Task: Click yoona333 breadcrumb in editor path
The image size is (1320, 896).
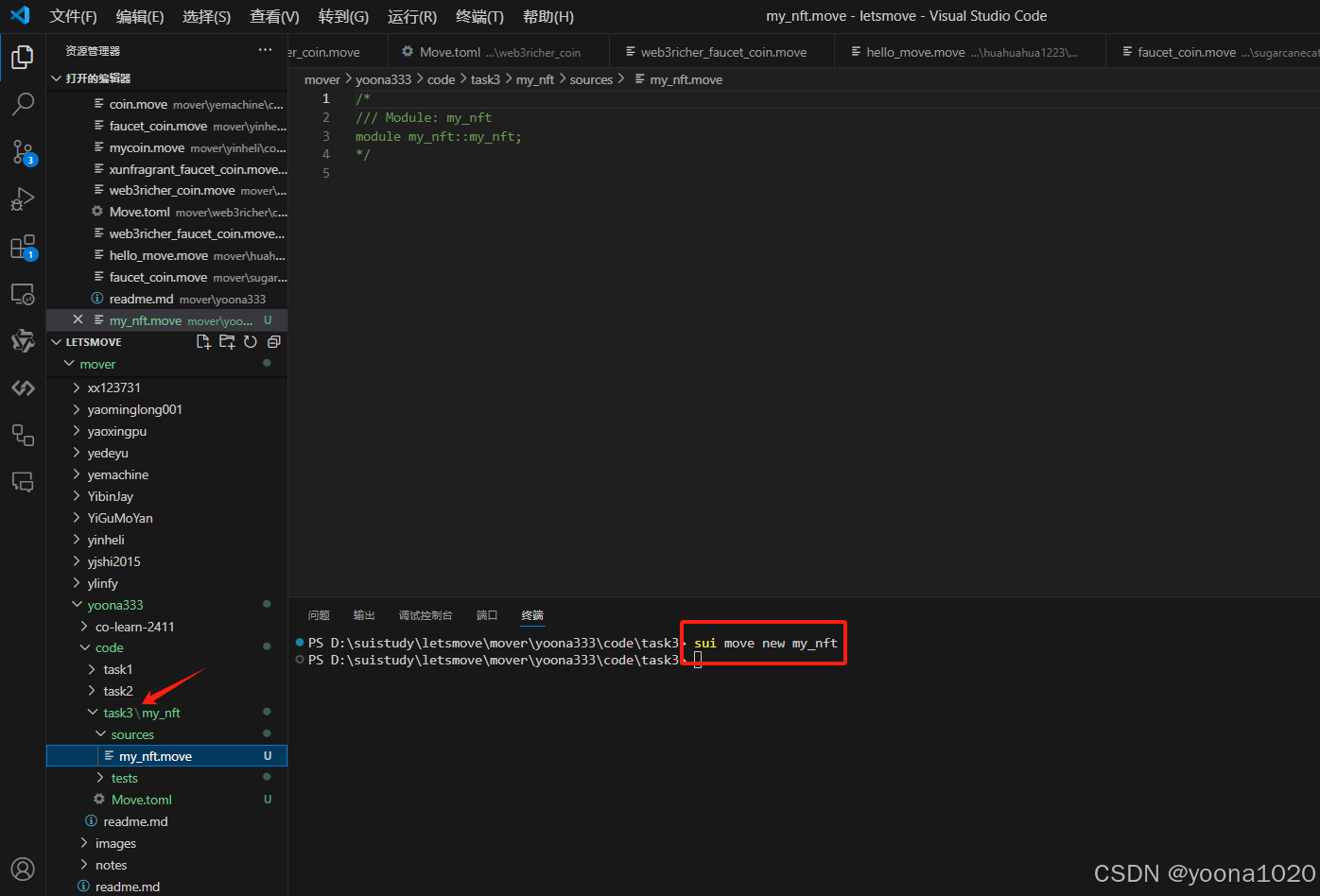Action: pyautogui.click(x=384, y=79)
